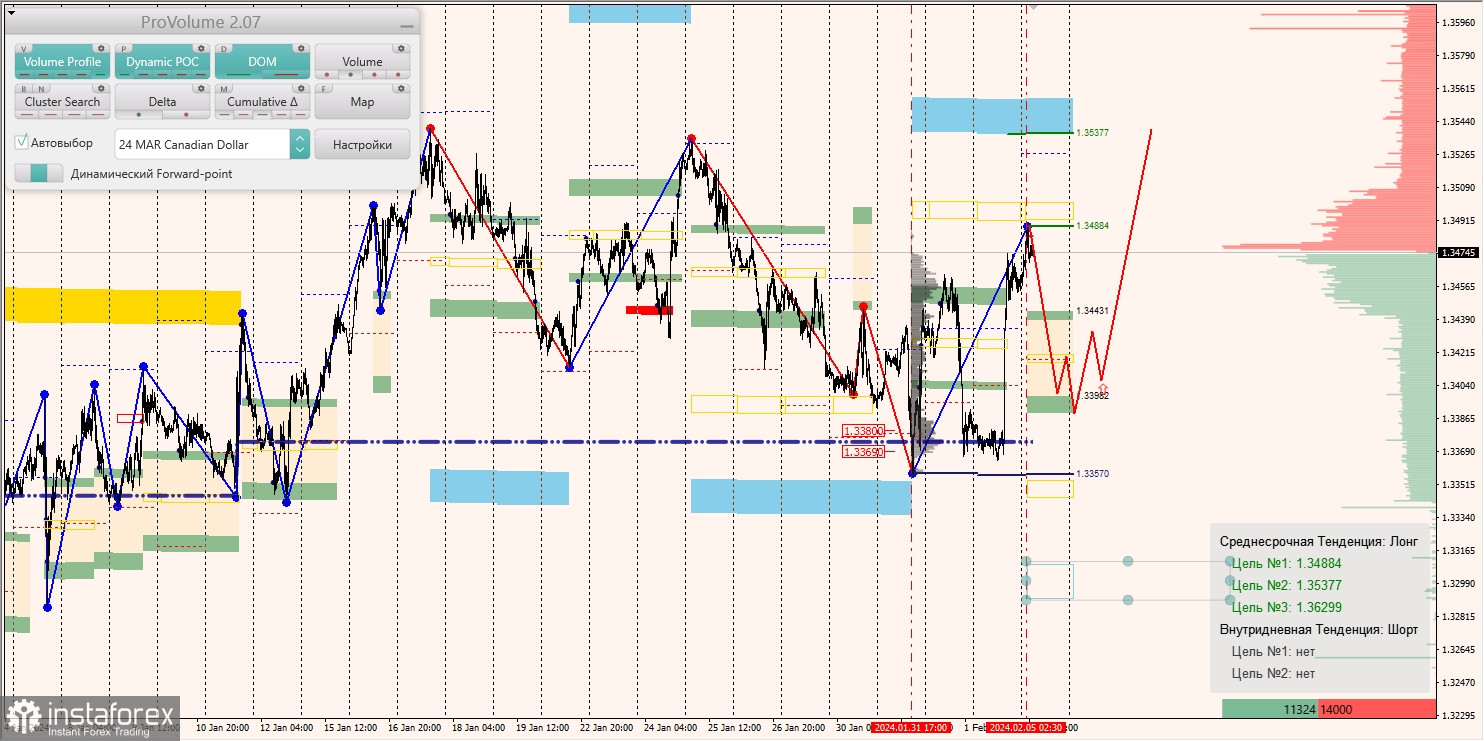Click the 16 Jan 20:00 time axis label
The height and width of the screenshot is (741, 1484).
[x=415, y=727]
